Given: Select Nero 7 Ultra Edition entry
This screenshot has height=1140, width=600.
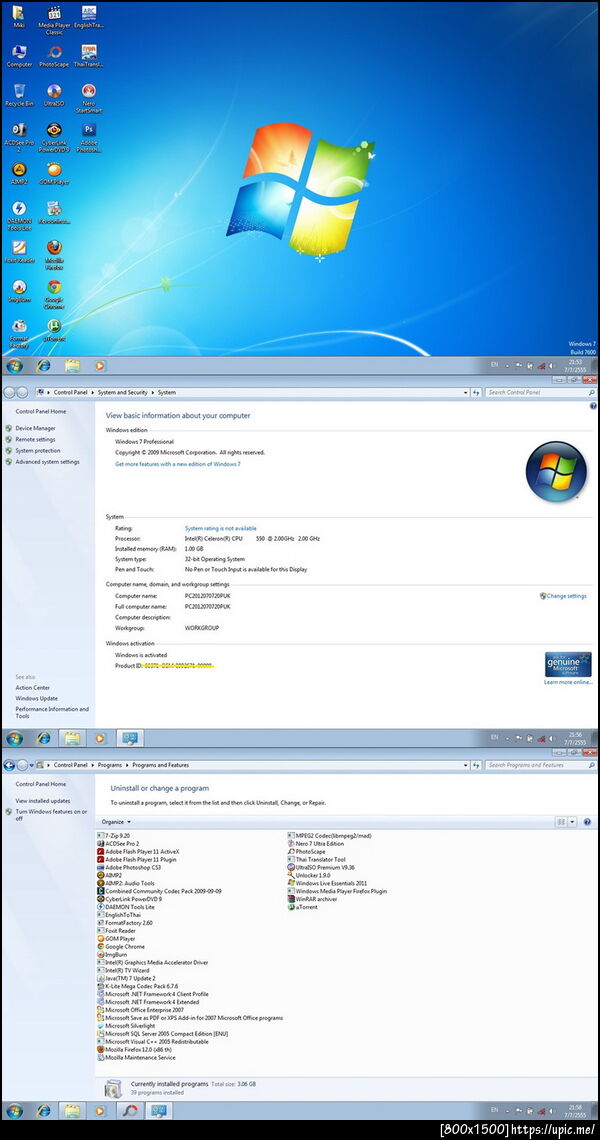Looking at the screenshot, I should (x=316, y=843).
